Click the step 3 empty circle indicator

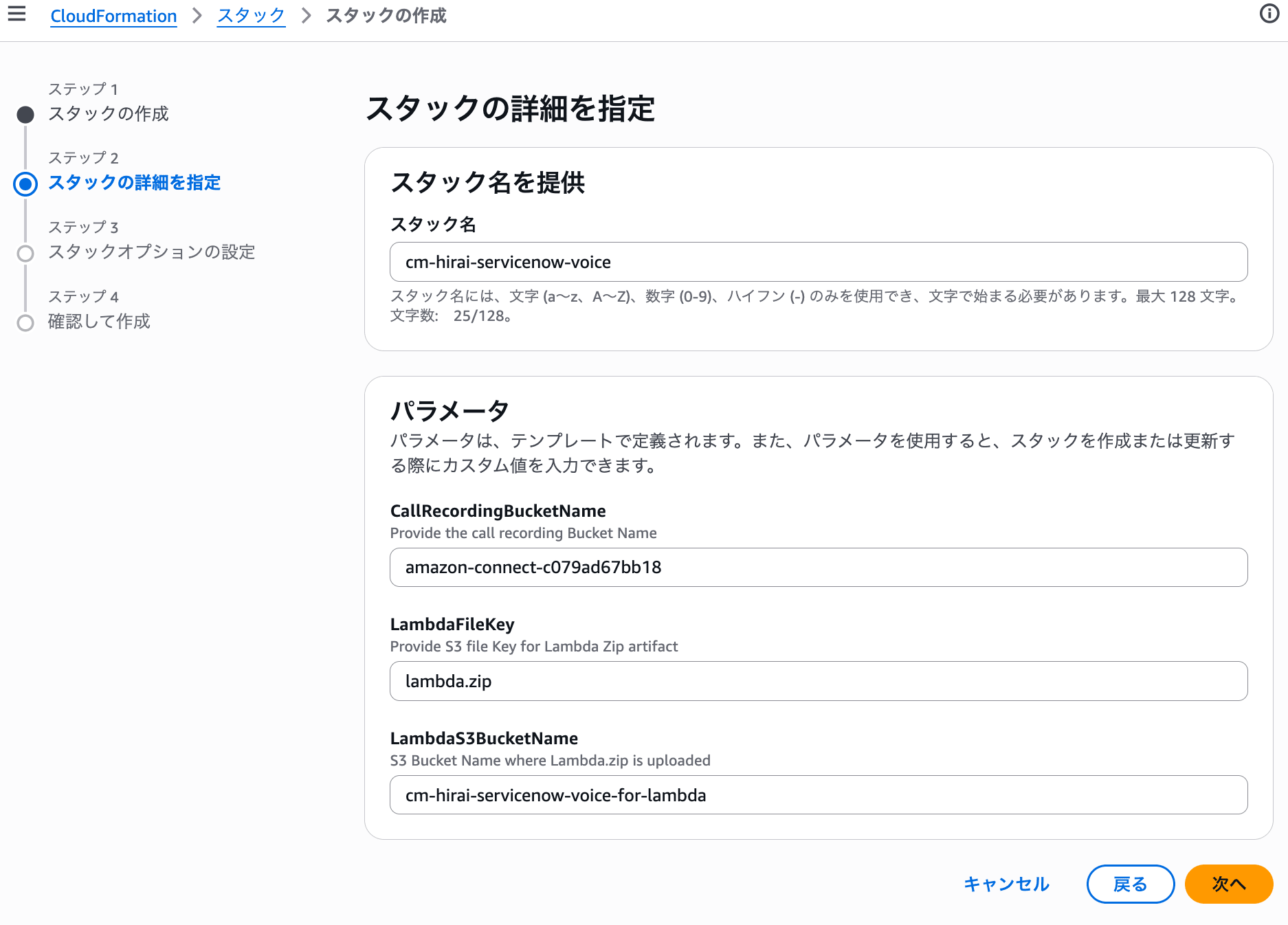25,254
